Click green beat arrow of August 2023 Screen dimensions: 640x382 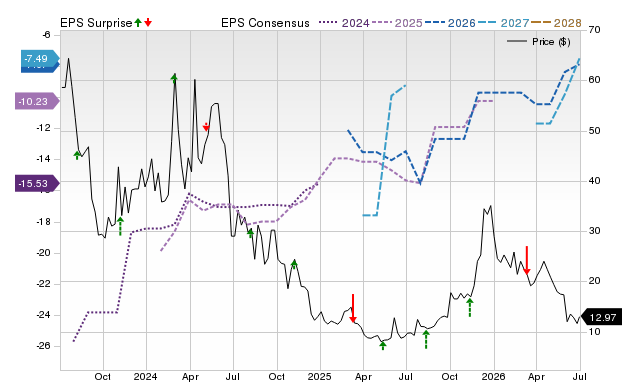coord(77,155)
